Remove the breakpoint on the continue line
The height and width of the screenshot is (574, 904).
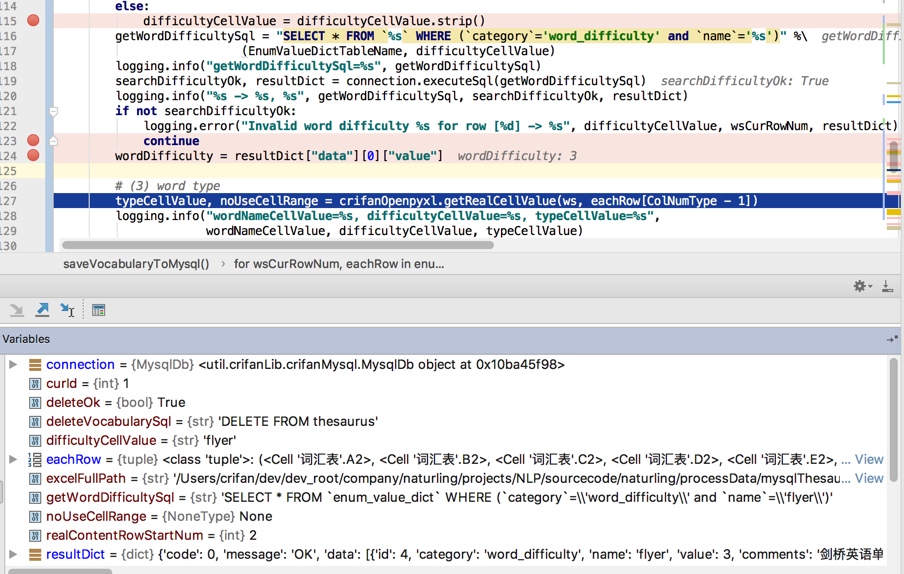33,140
